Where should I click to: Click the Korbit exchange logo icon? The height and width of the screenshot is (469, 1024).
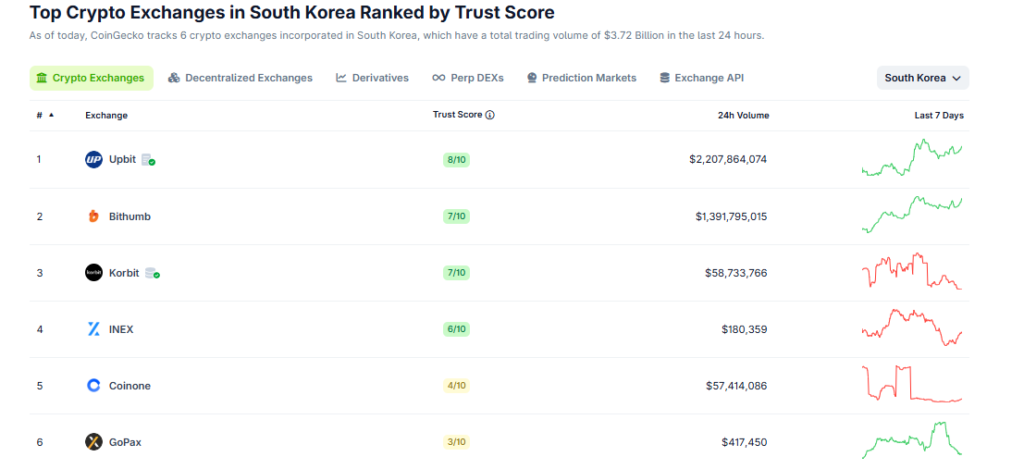pos(94,272)
